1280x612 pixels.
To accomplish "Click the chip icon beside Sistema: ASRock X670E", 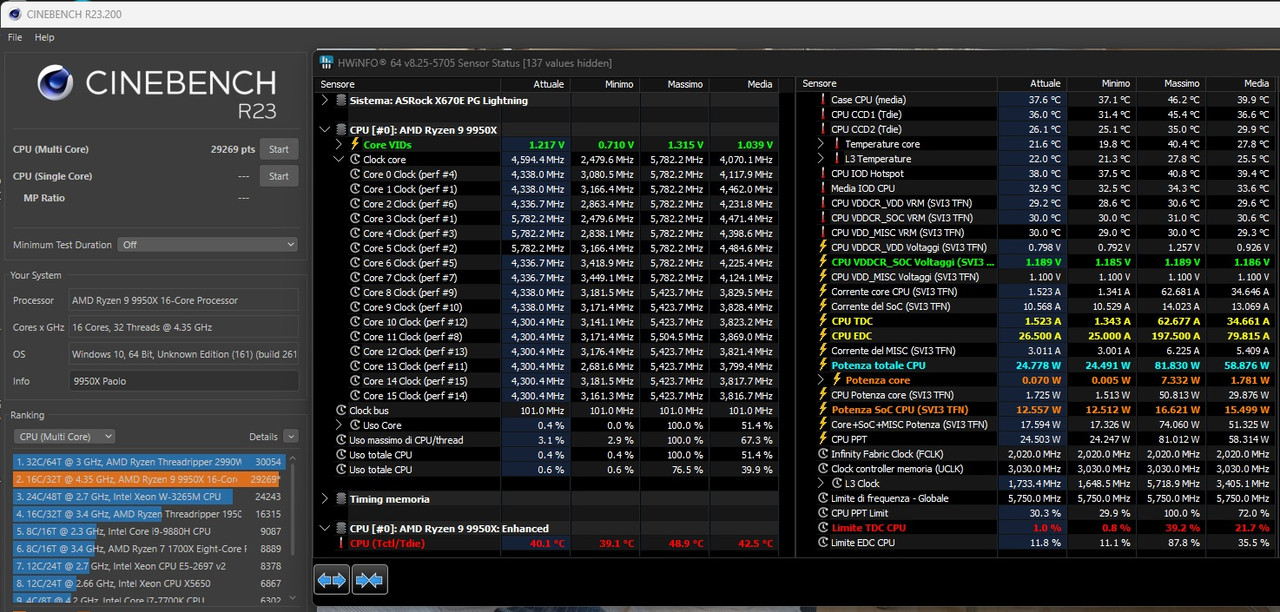I will pos(341,100).
